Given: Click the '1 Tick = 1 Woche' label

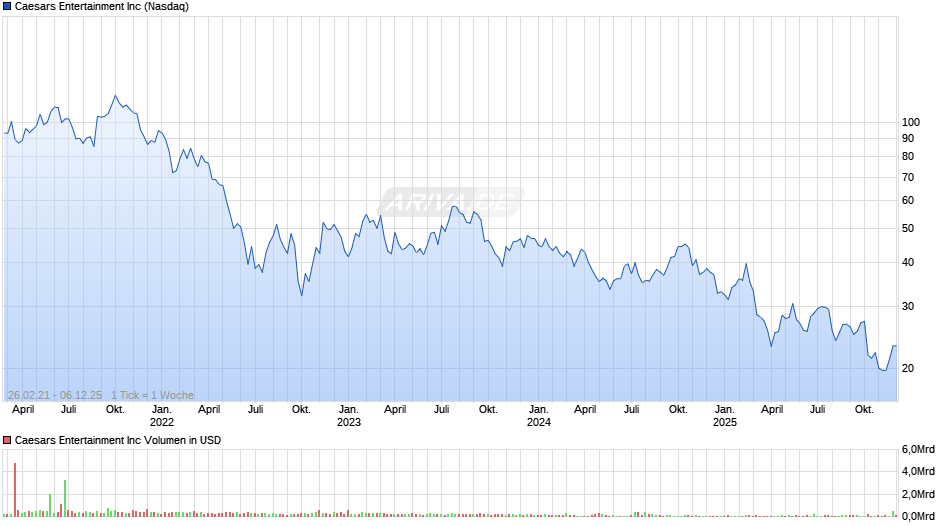Looking at the screenshot, I should (152, 395).
